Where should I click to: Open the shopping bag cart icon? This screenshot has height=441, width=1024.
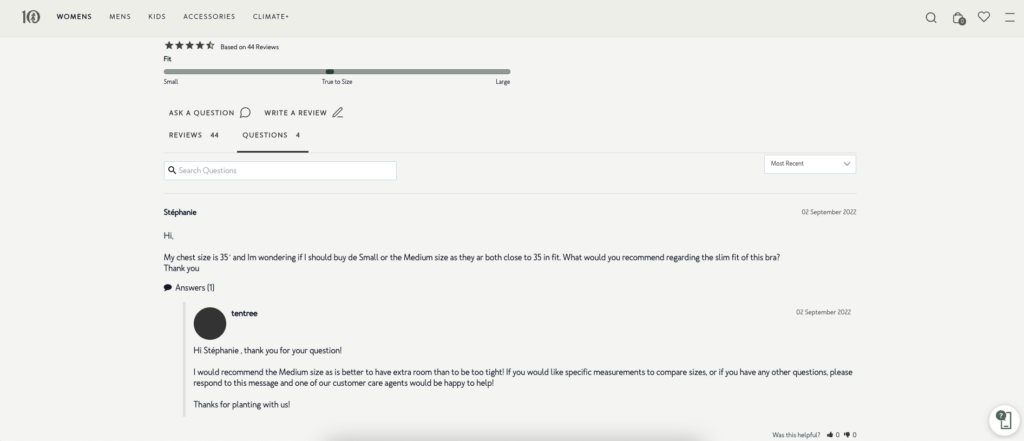pyautogui.click(x=958, y=17)
